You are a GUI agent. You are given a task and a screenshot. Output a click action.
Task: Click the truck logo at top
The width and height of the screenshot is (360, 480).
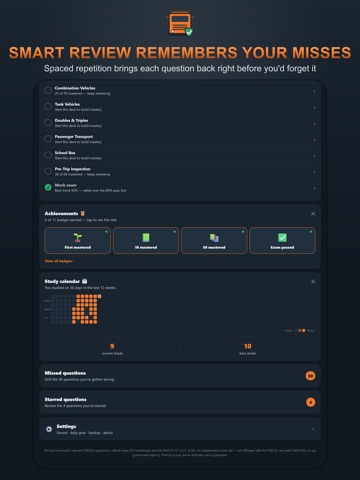pyautogui.click(x=180, y=23)
